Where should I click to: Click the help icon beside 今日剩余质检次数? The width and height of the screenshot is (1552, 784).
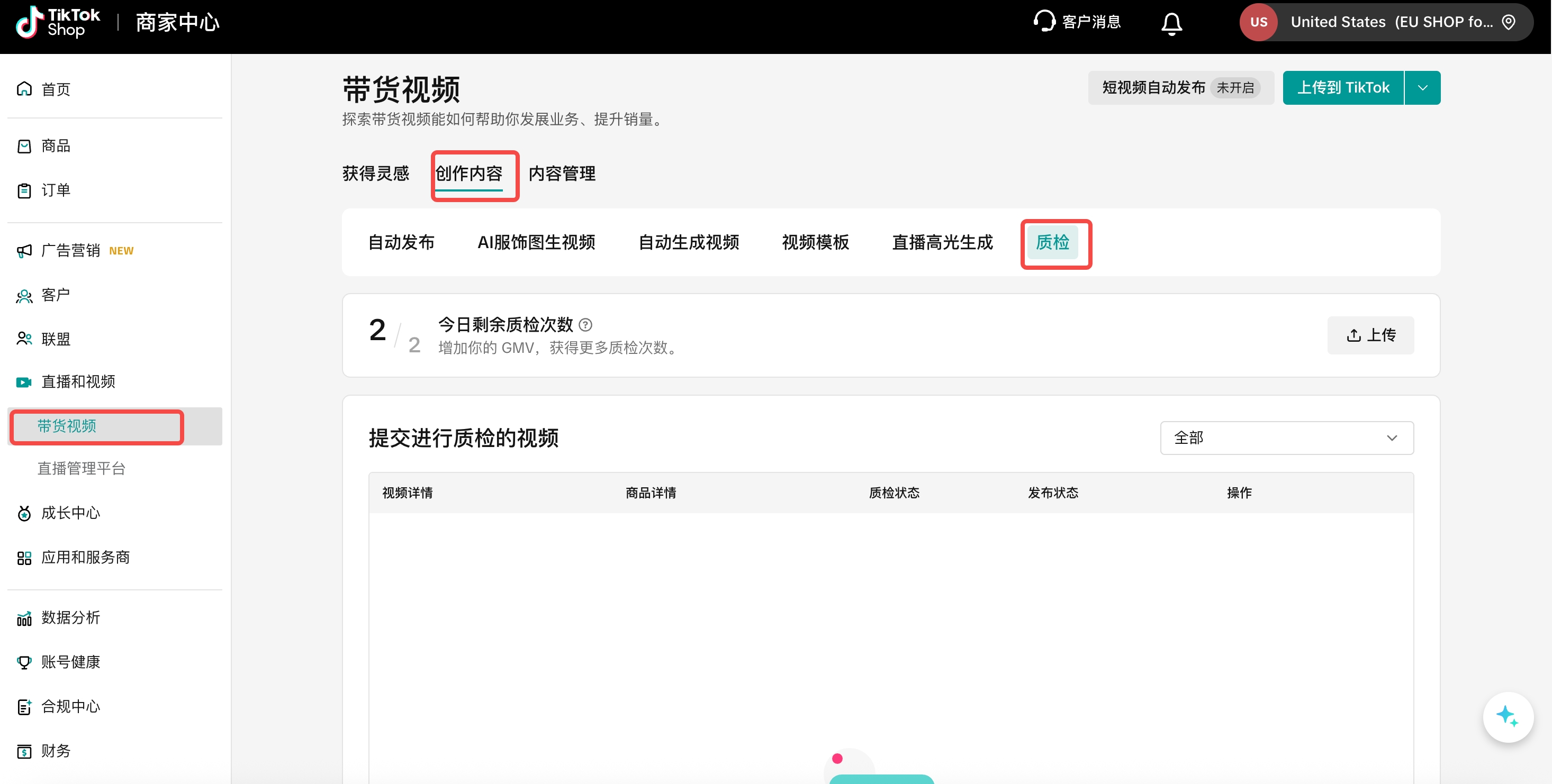click(585, 325)
